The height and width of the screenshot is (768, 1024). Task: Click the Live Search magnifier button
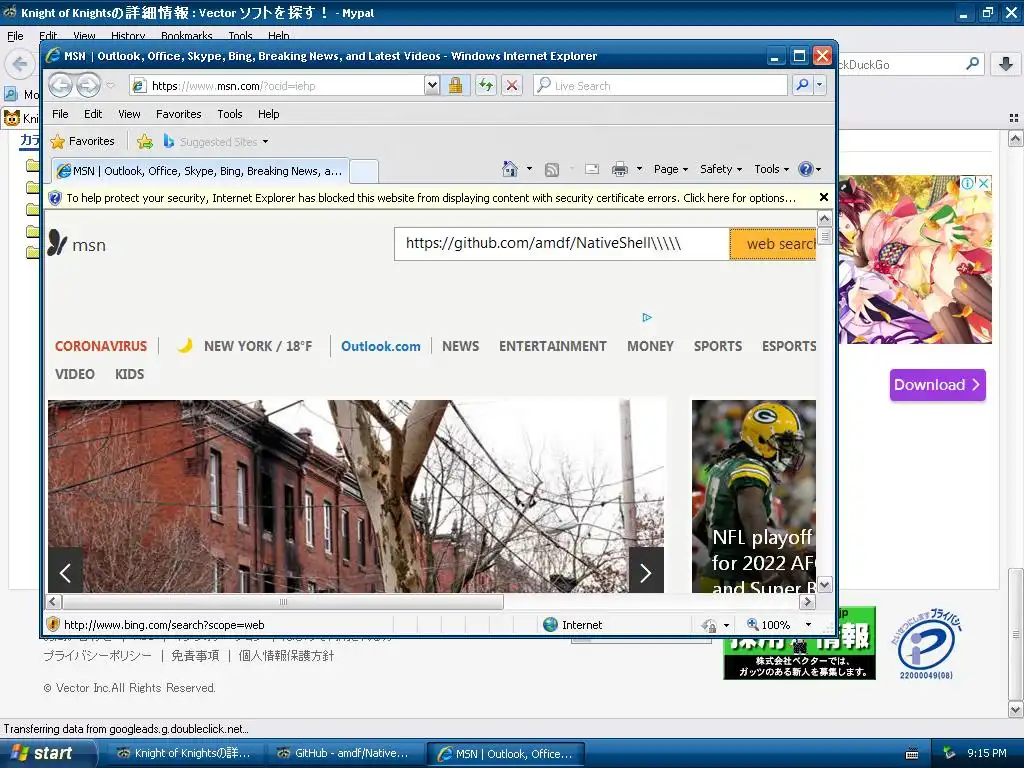click(803, 85)
